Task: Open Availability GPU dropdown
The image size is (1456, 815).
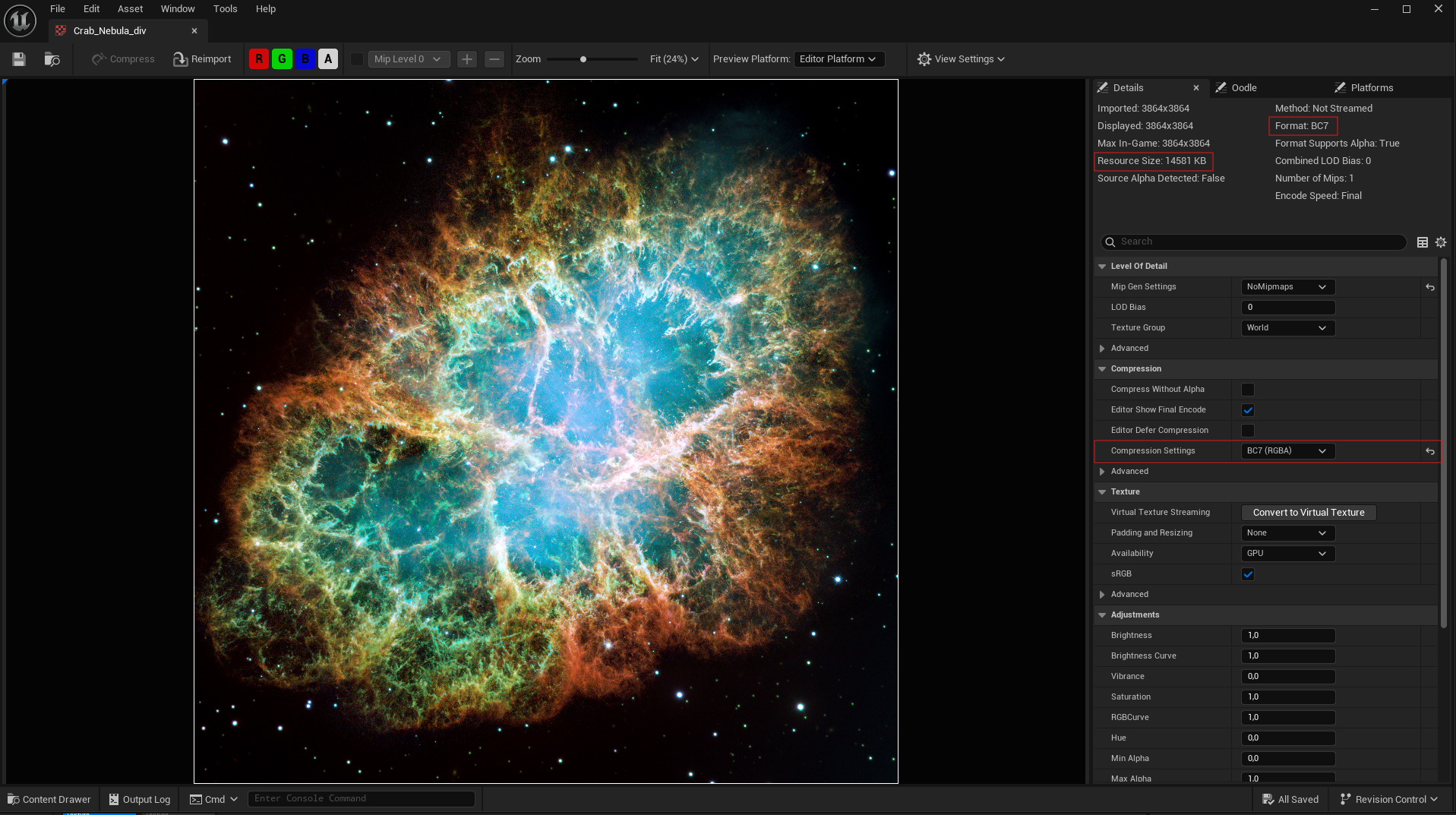Action: [1287, 554]
